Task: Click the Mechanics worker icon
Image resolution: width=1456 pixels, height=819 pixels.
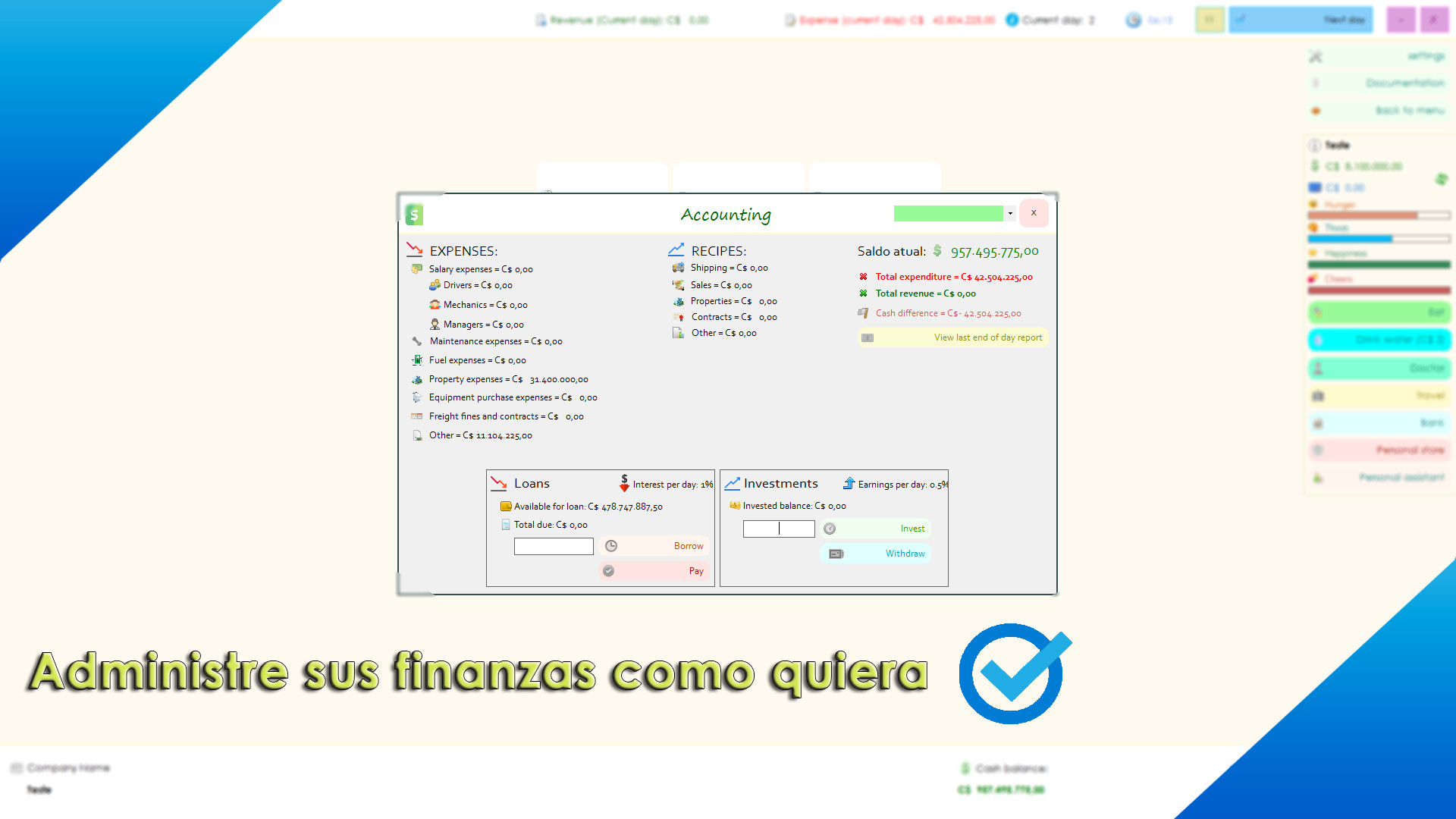Action: click(x=435, y=305)
